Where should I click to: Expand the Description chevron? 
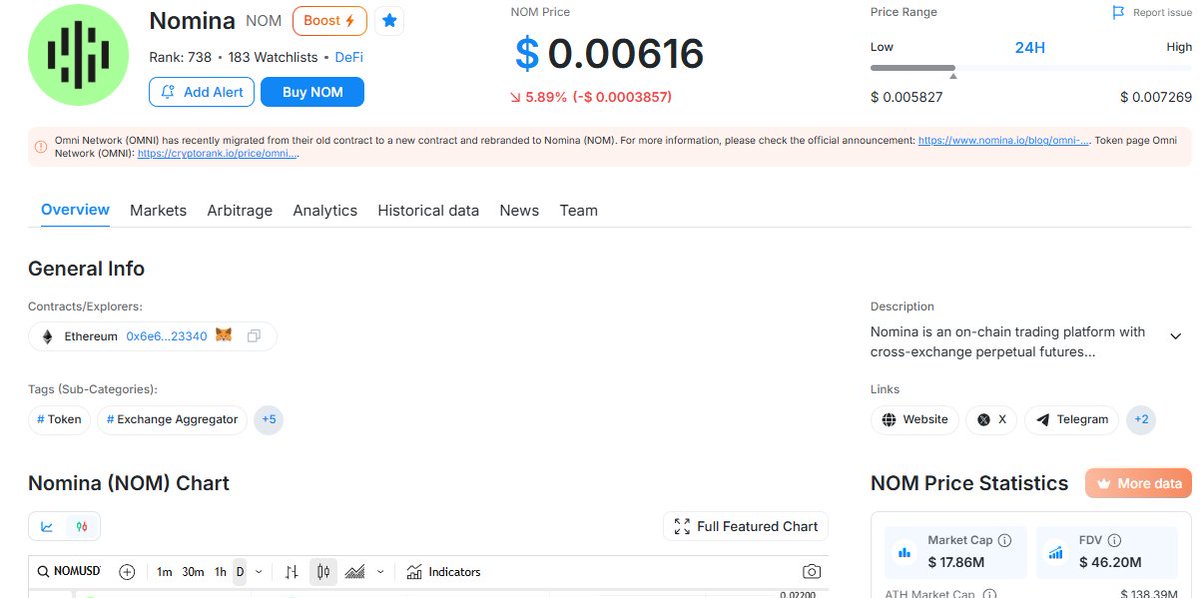[1176, 336]
